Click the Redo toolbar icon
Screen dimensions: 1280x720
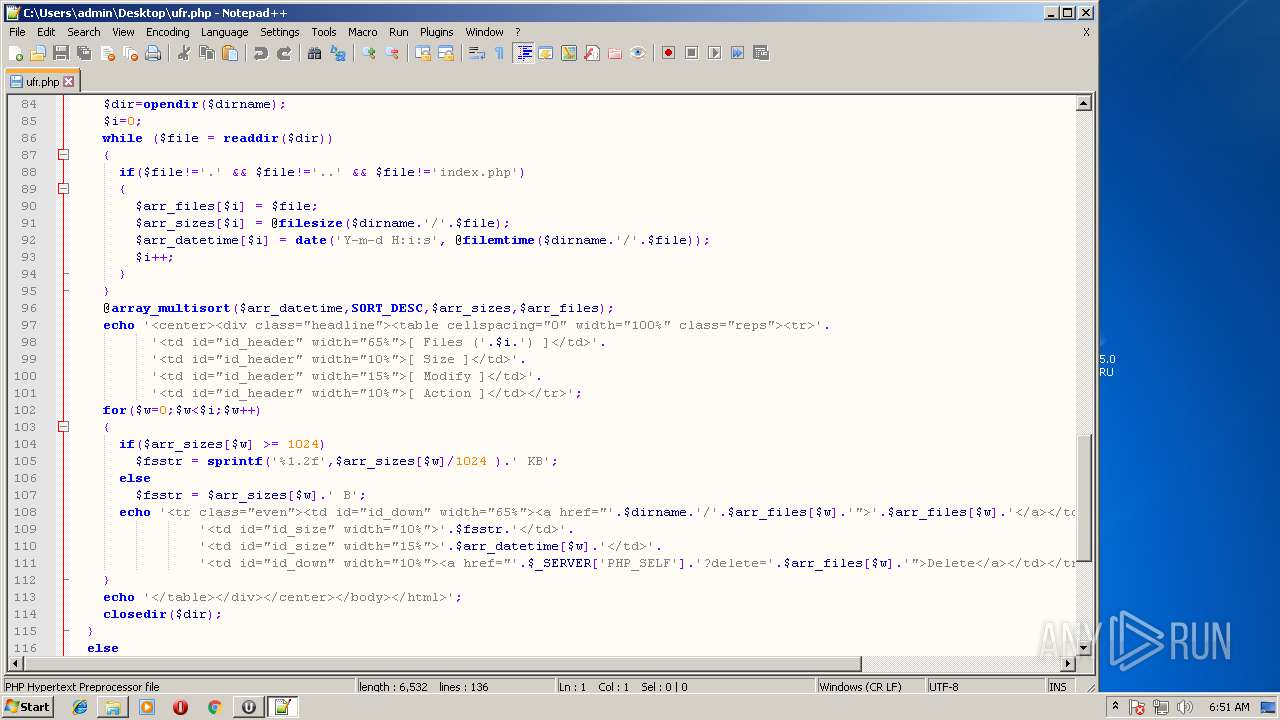click(284, 53)
